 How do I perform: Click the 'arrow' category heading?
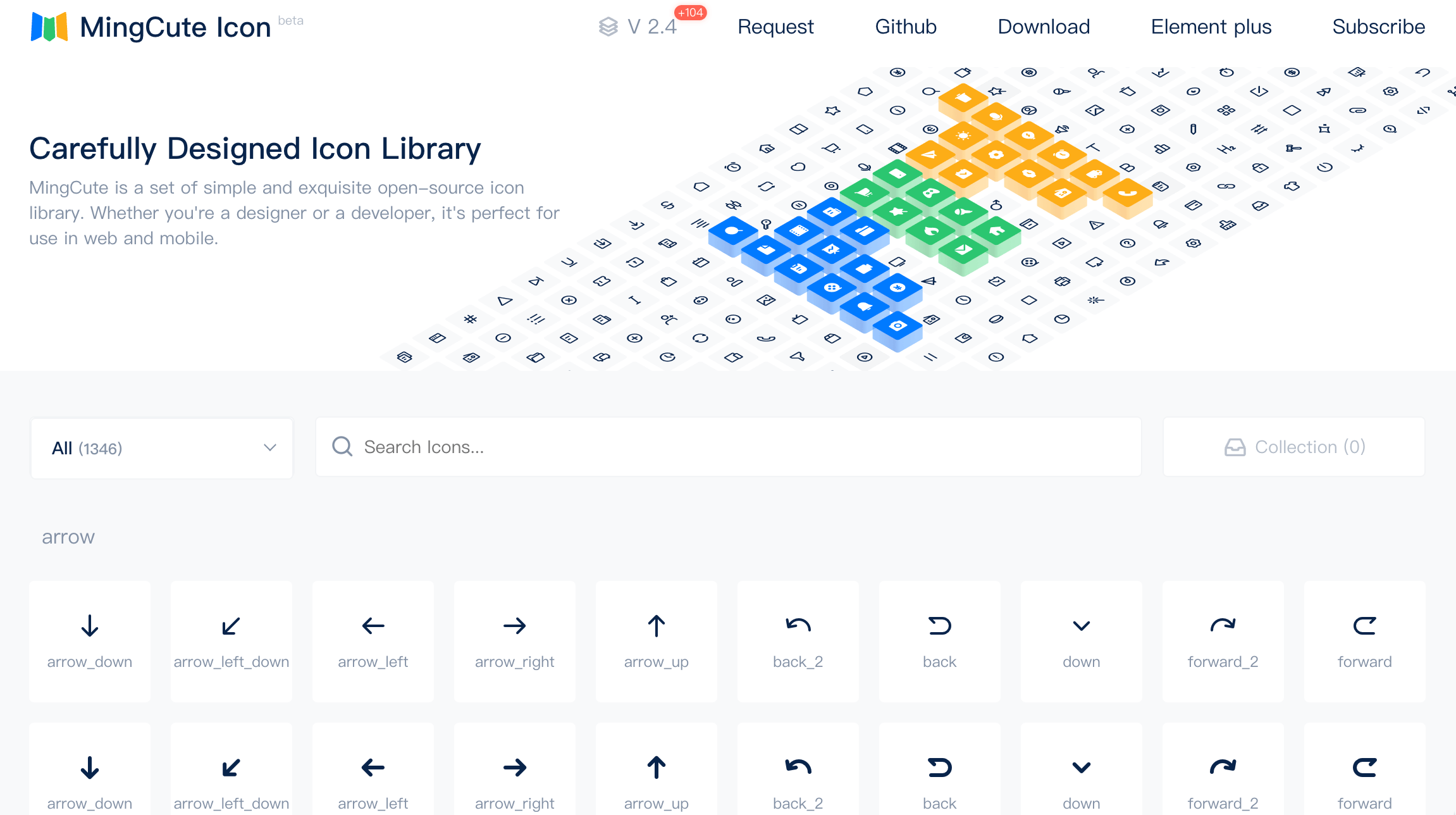pyautogui.click(x=68, y=537)
